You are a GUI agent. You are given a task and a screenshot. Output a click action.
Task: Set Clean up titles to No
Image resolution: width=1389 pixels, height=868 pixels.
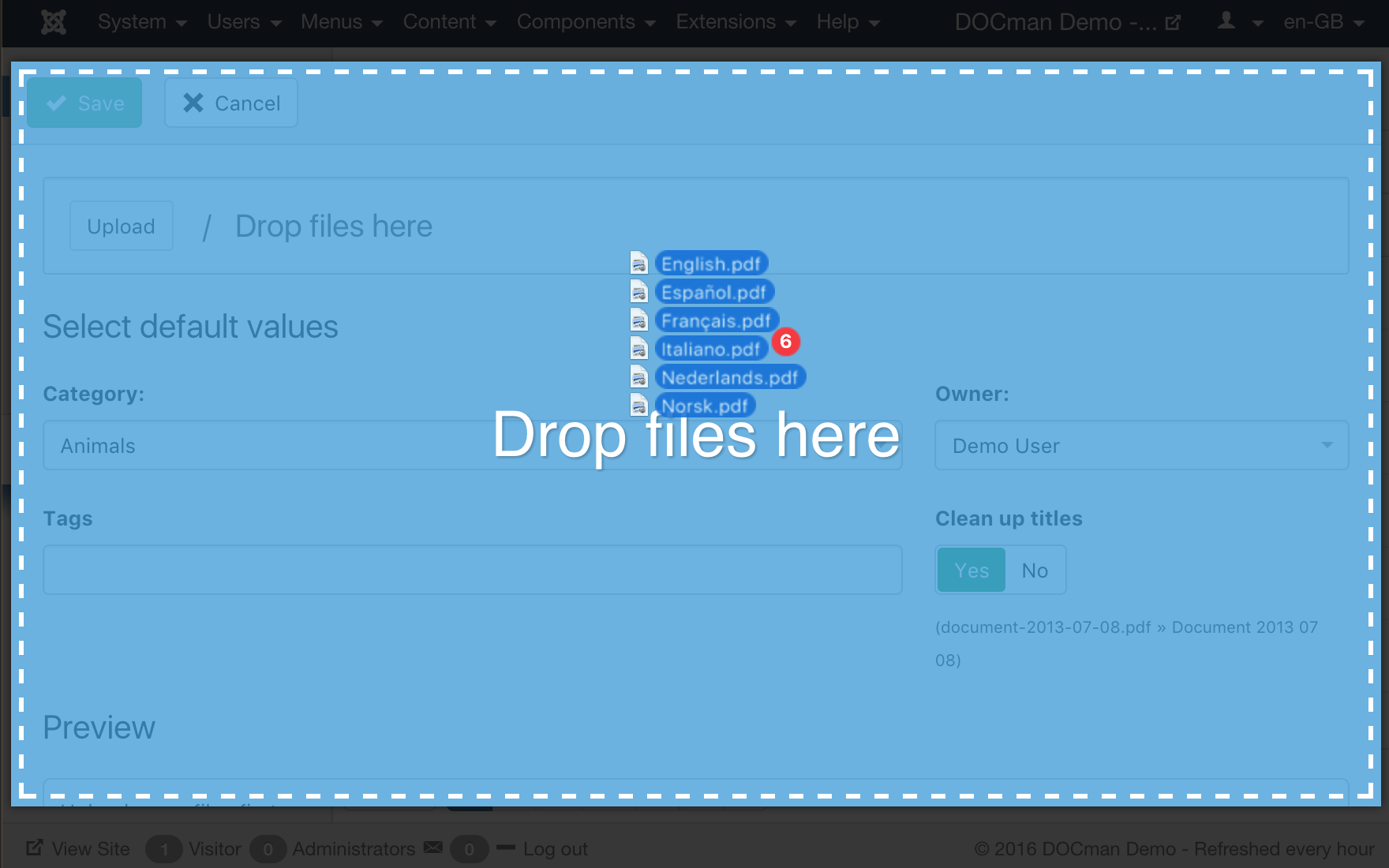[x=1035, y=570]
